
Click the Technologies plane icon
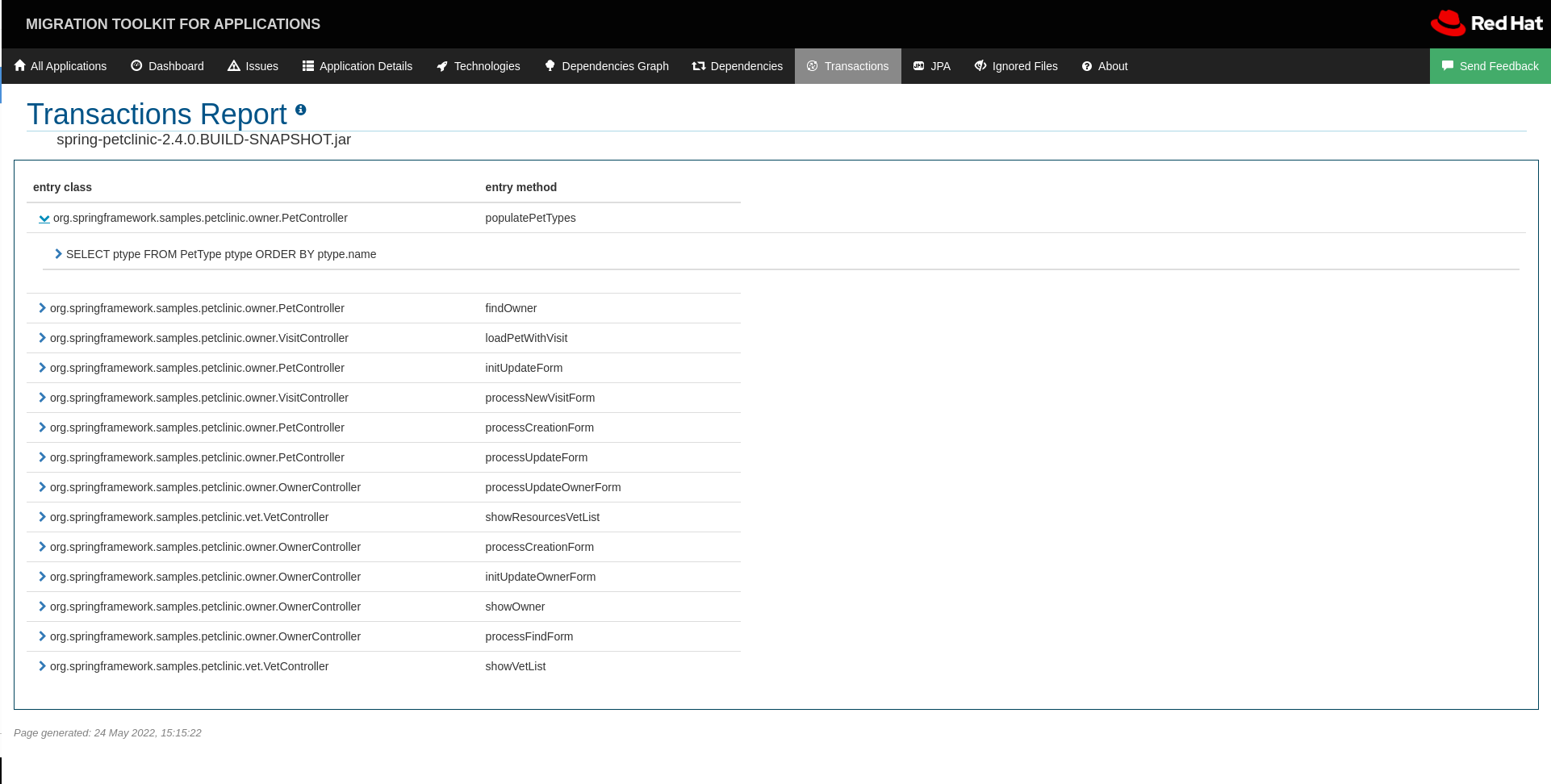coord(440,65)
